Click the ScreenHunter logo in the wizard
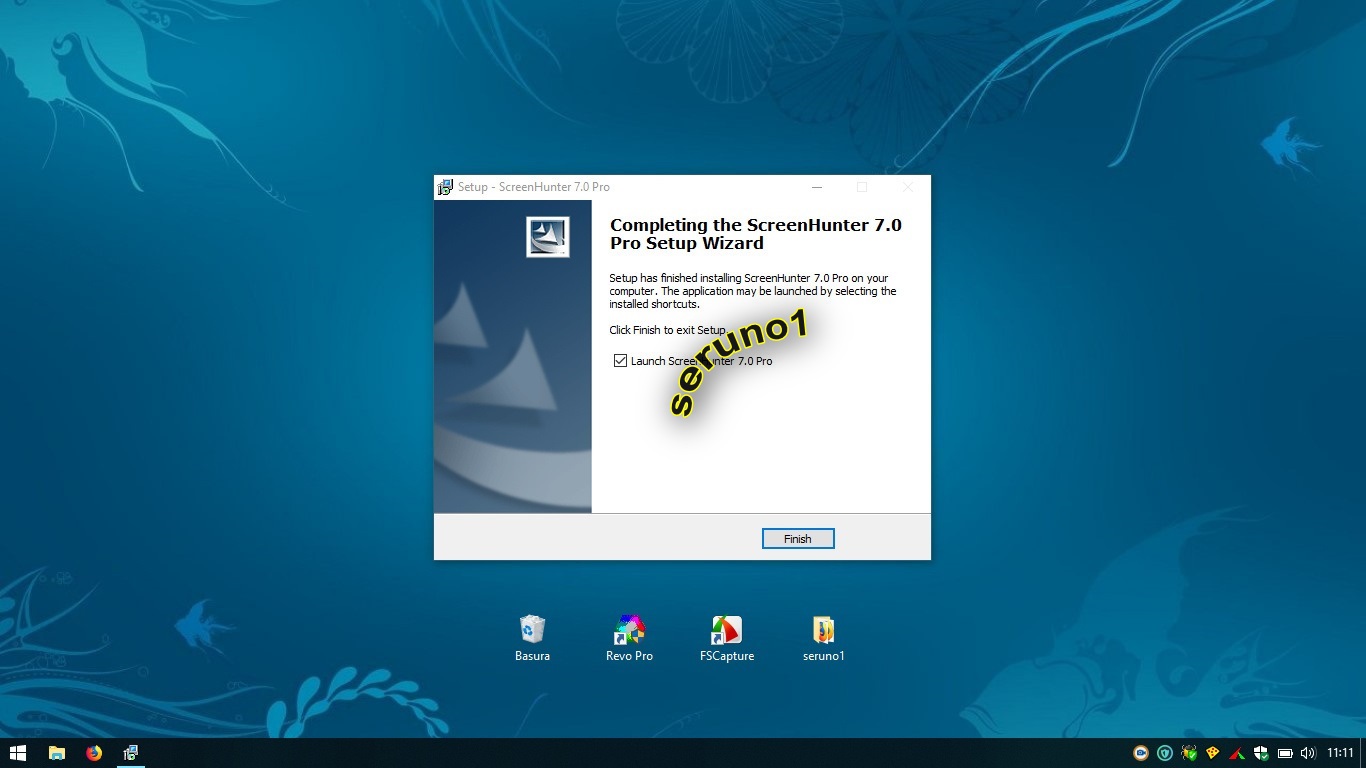Image resolution: width=1366 pixels, height=768 pixels. tap(547, 237)
